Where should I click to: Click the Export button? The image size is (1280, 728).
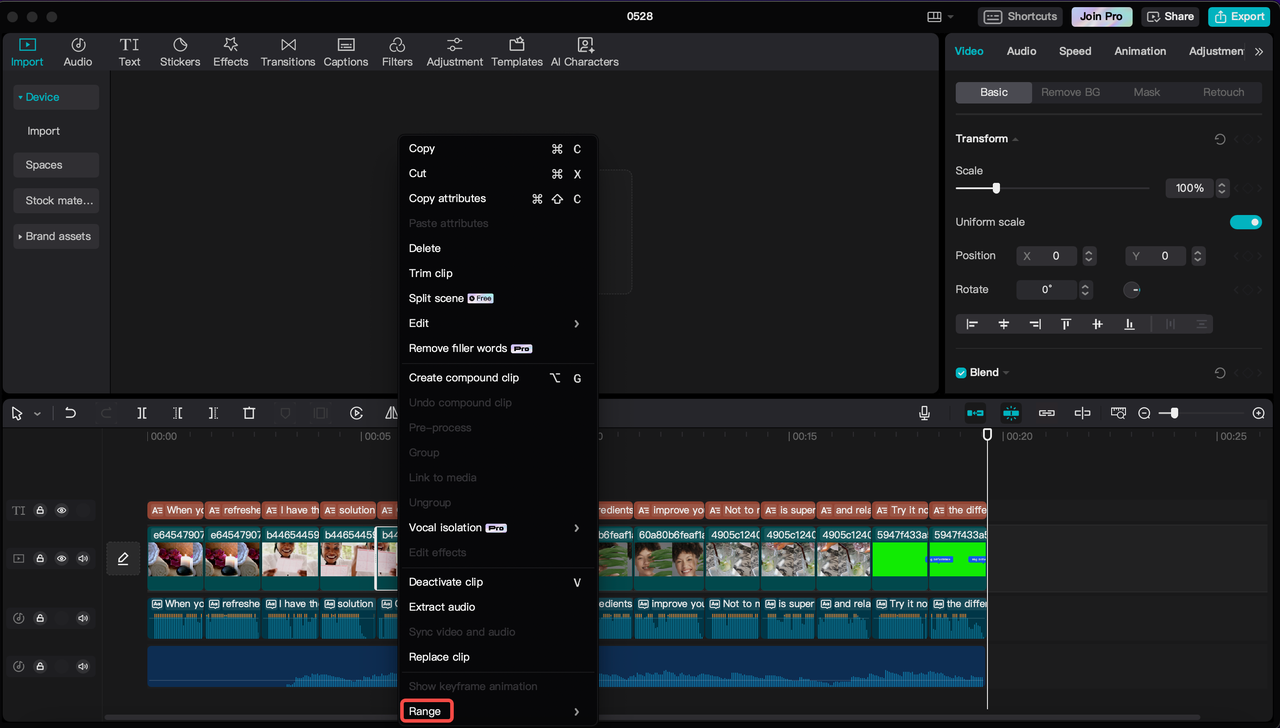pyautogui.click(x=1238, y=16)
